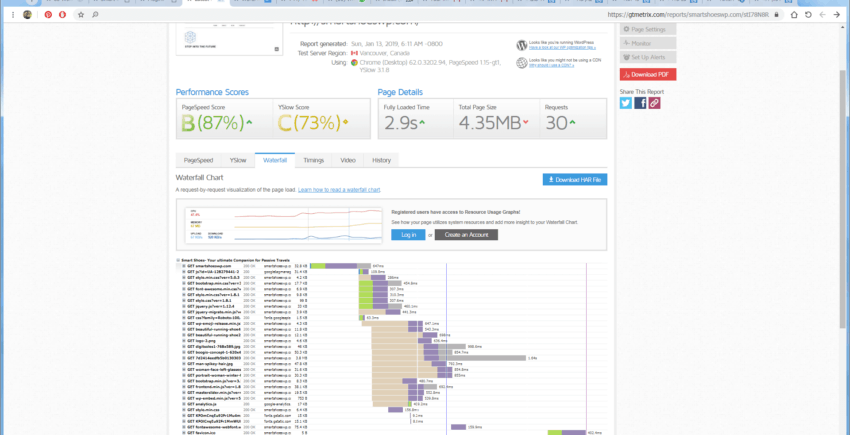Screen dimensions: 850x435
Task: Click the right-pointing arrow in the browser toolbar
Action: tap(836, 15)
